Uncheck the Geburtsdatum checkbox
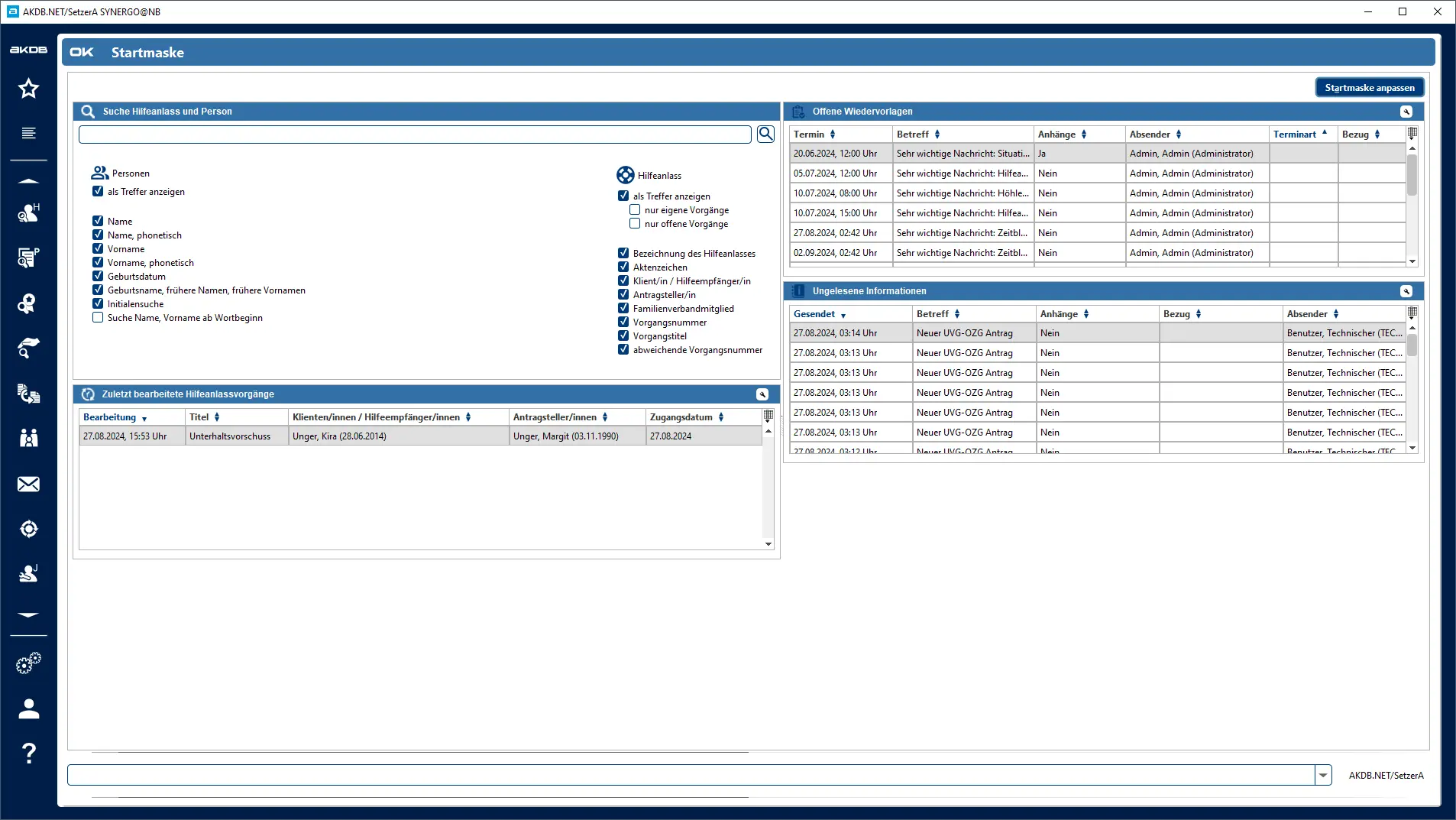 98,277
